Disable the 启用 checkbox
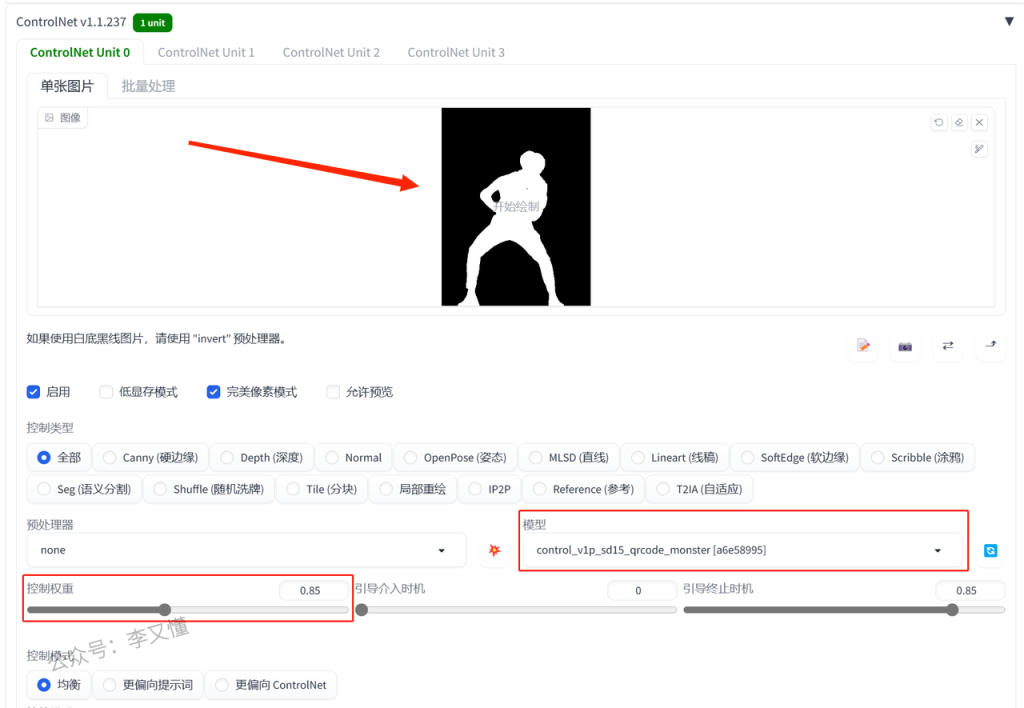The image size is (1024, 708). point(34,392)
